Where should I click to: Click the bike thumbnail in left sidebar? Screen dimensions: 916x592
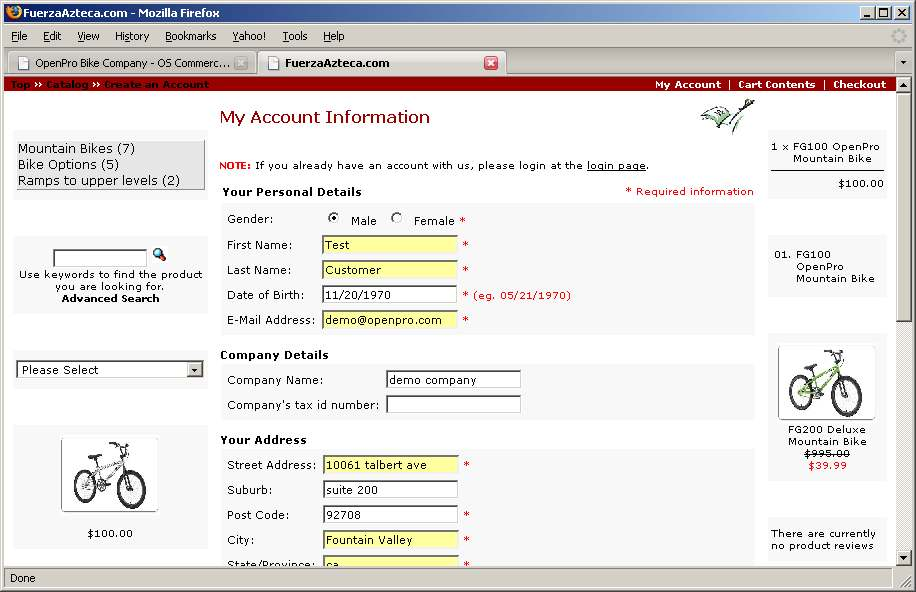pyautogui.click(x=110, y=475)
